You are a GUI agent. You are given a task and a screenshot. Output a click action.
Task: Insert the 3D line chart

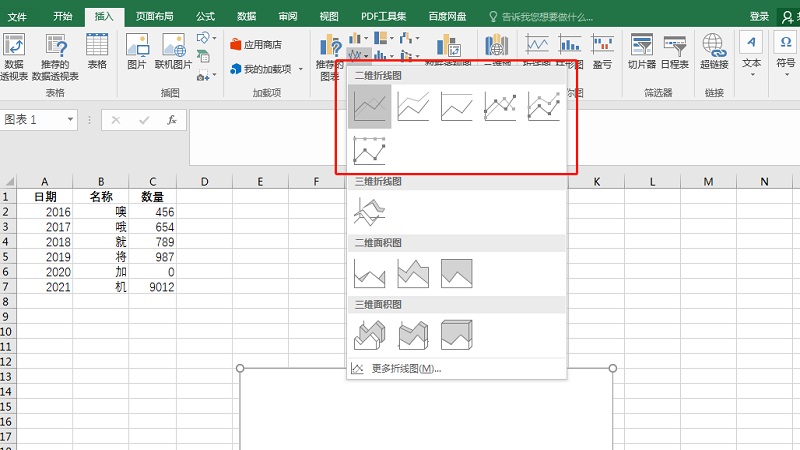pos(369,212)
